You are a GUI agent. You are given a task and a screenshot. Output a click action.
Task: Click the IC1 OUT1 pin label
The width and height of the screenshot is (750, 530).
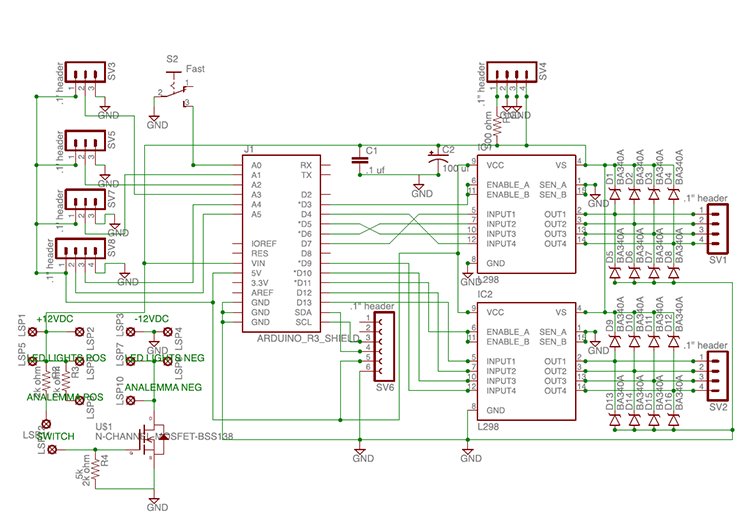tap(555, 214)
